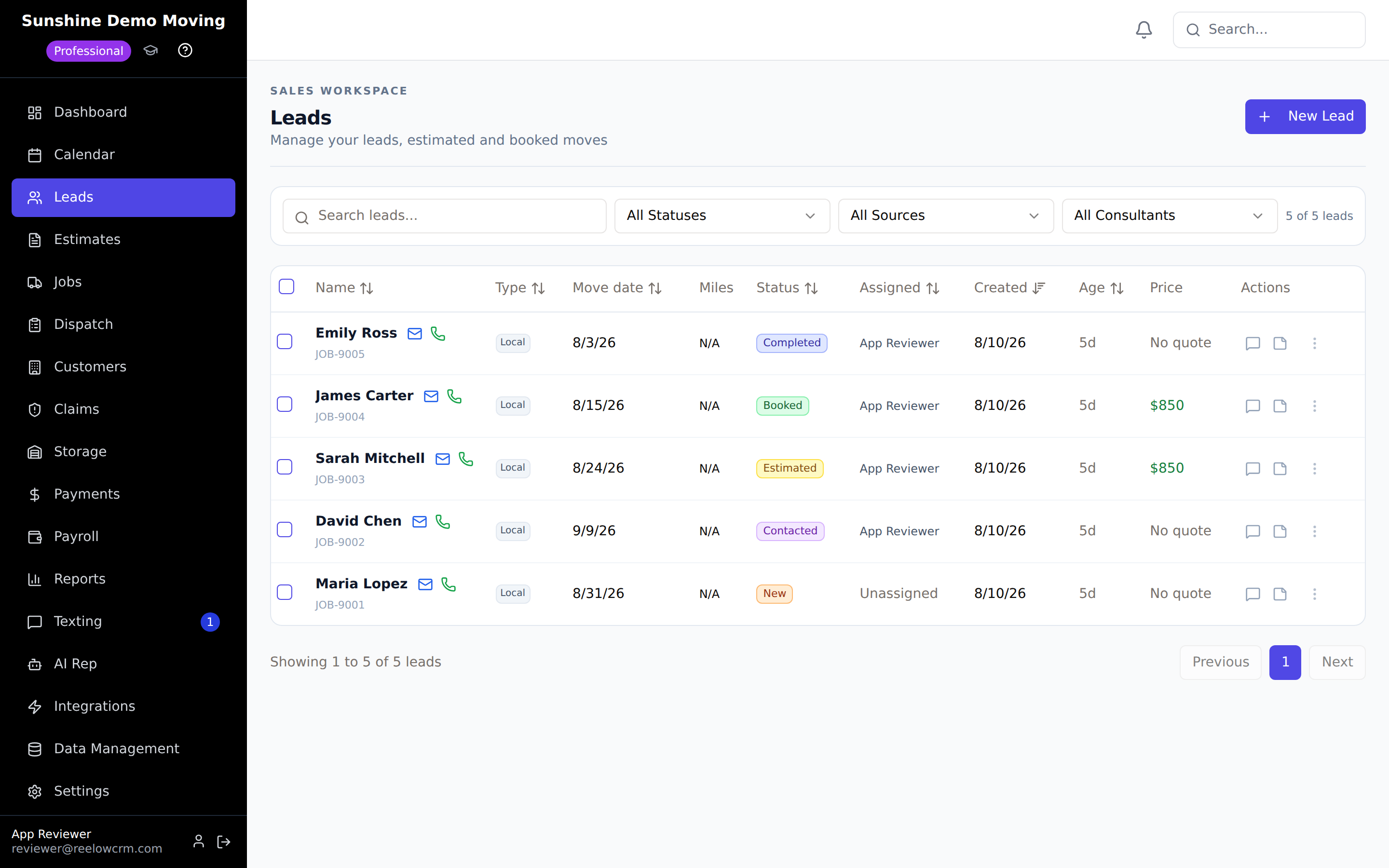The image size is (1389, 868).
Task: Email Maria Lopez via envelope icon
Action: click(x=425, y=584)
